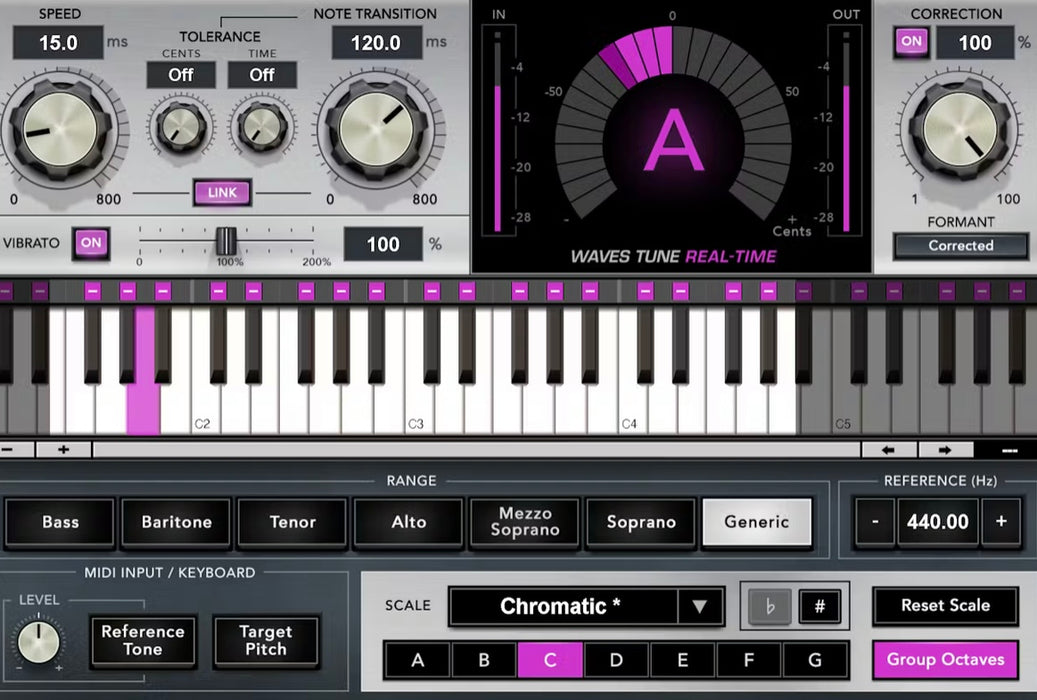Click the Vibrato 100 percent value field
The image size is (1037, 700).
383,244
